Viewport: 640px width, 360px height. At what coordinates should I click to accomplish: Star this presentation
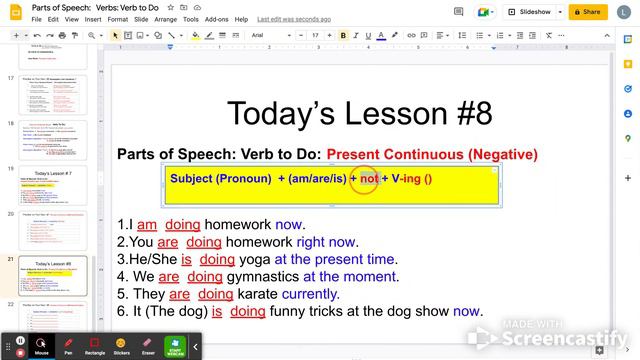171,7
